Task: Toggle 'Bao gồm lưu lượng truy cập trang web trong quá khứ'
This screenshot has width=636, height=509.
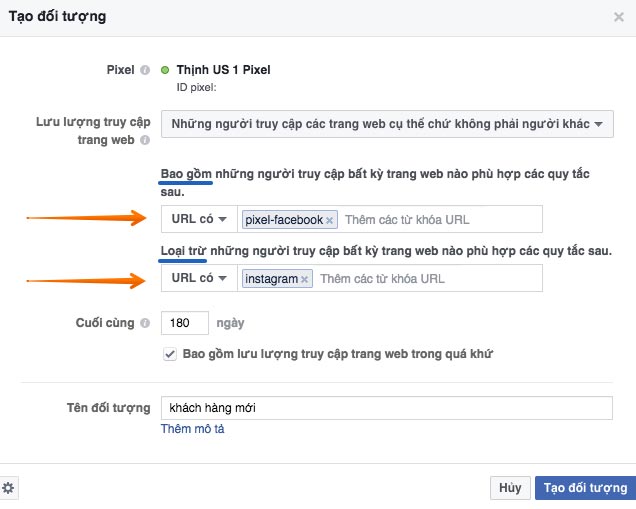Action: pos(170,354)
